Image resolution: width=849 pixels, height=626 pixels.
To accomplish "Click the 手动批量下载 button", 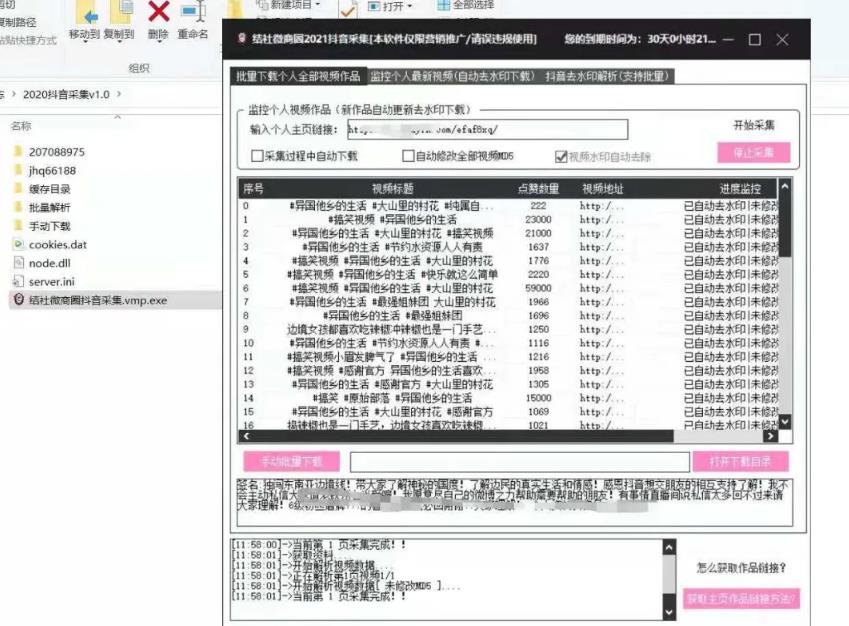I will tap(291, 461).
